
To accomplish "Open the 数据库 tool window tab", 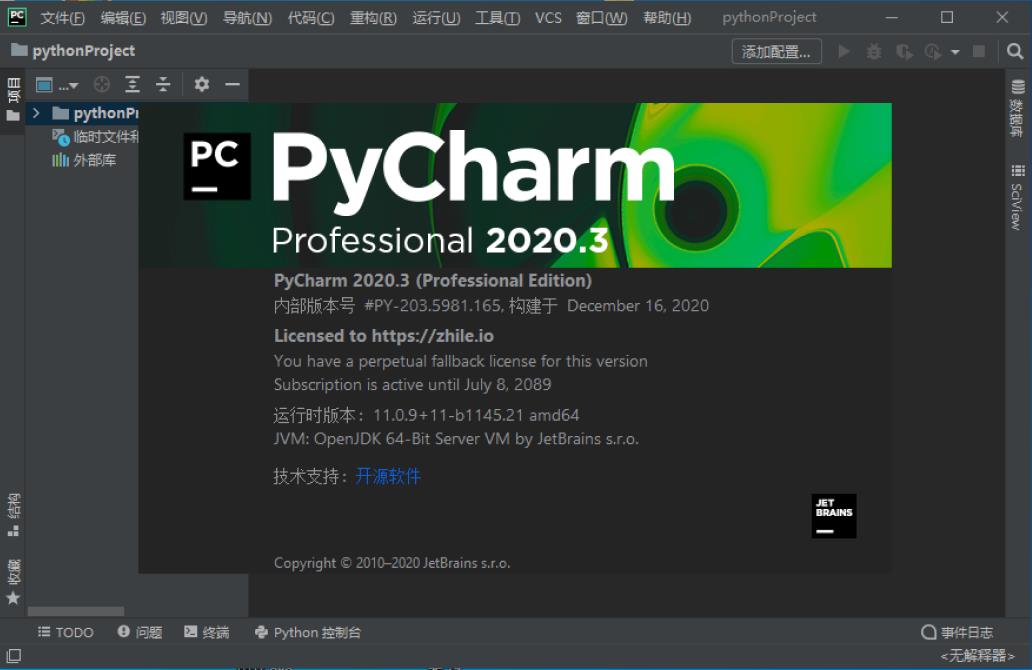I will [1018, 109].
